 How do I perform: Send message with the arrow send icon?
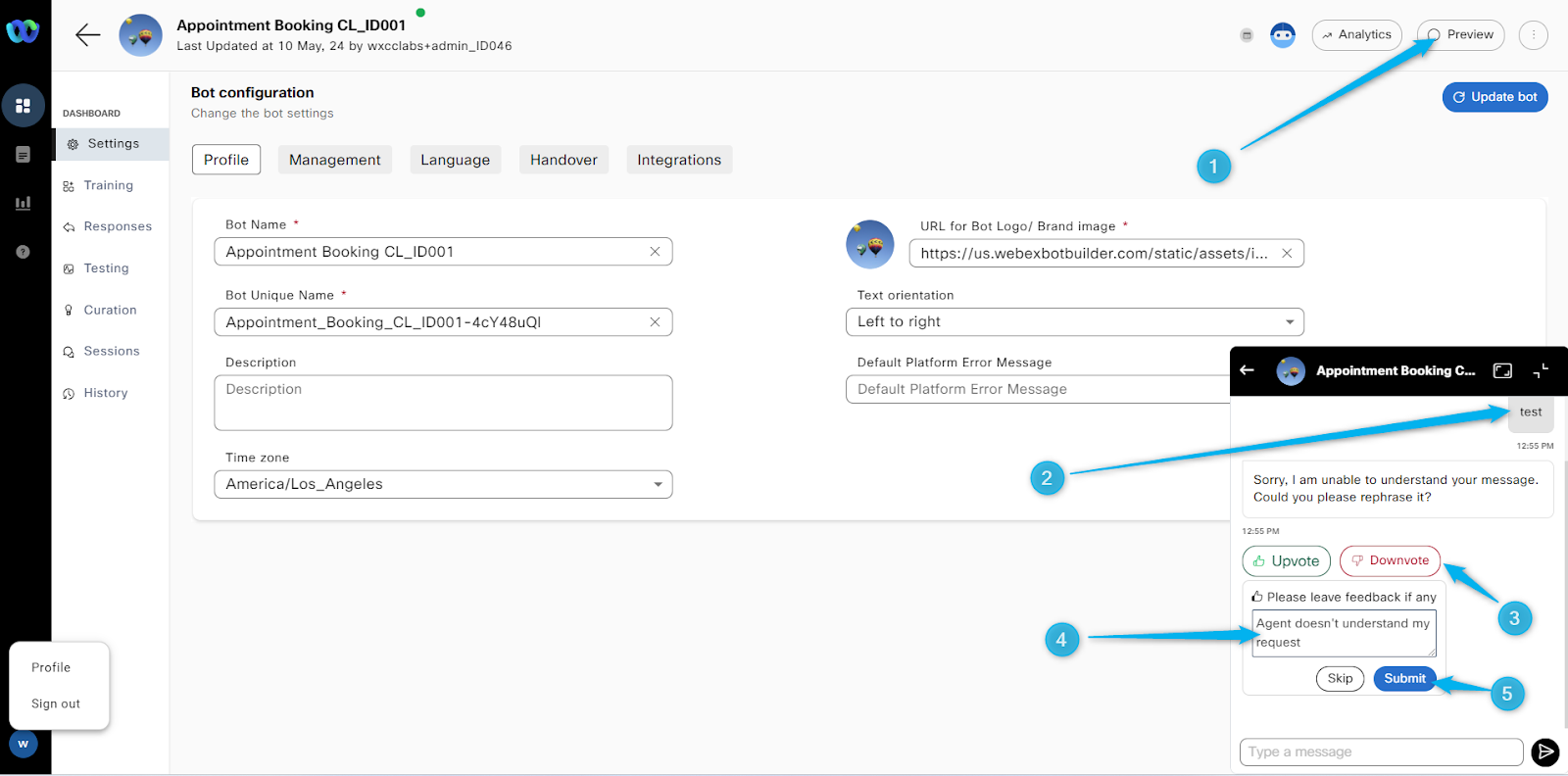1544,752
